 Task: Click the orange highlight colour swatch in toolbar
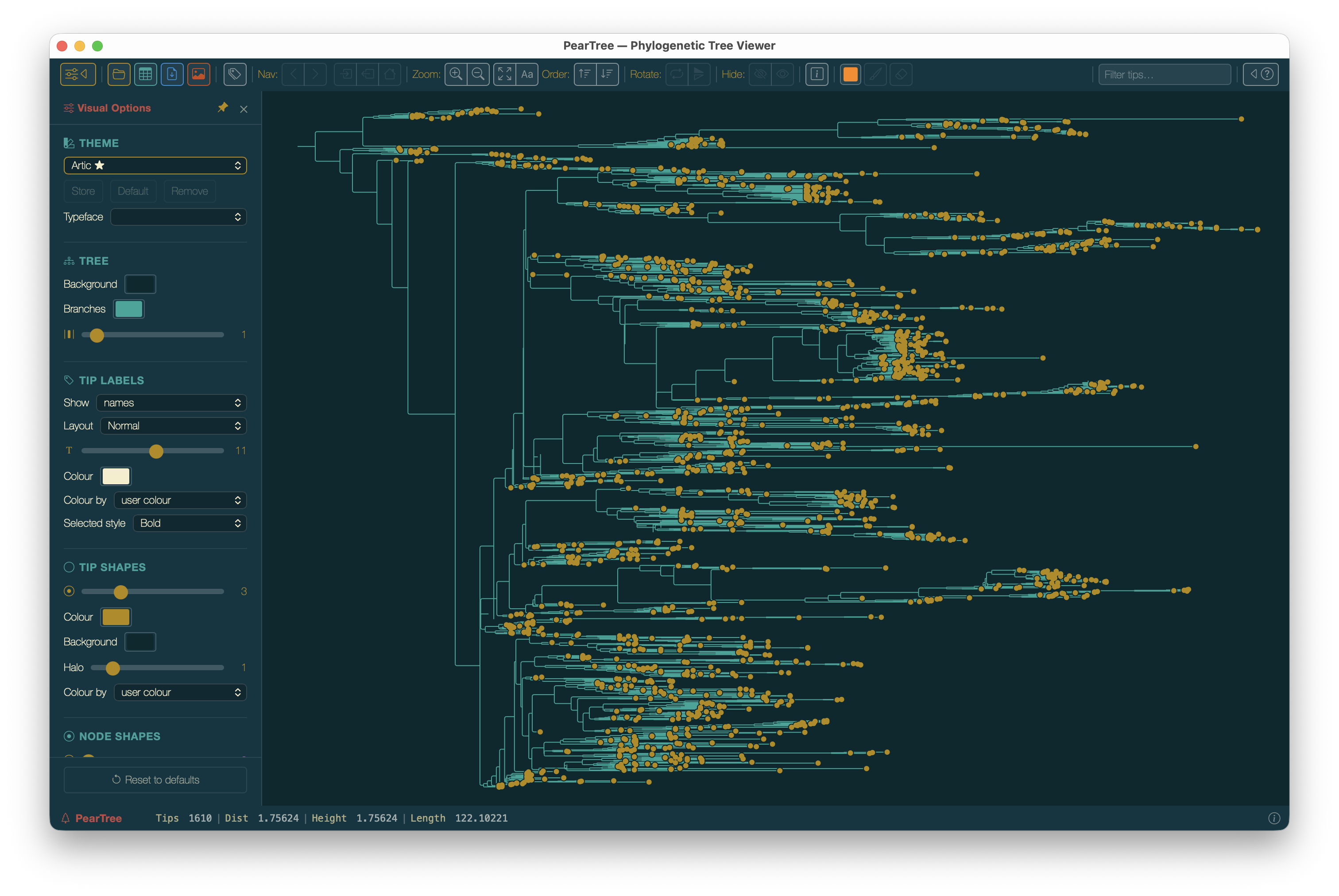[850, 74]
